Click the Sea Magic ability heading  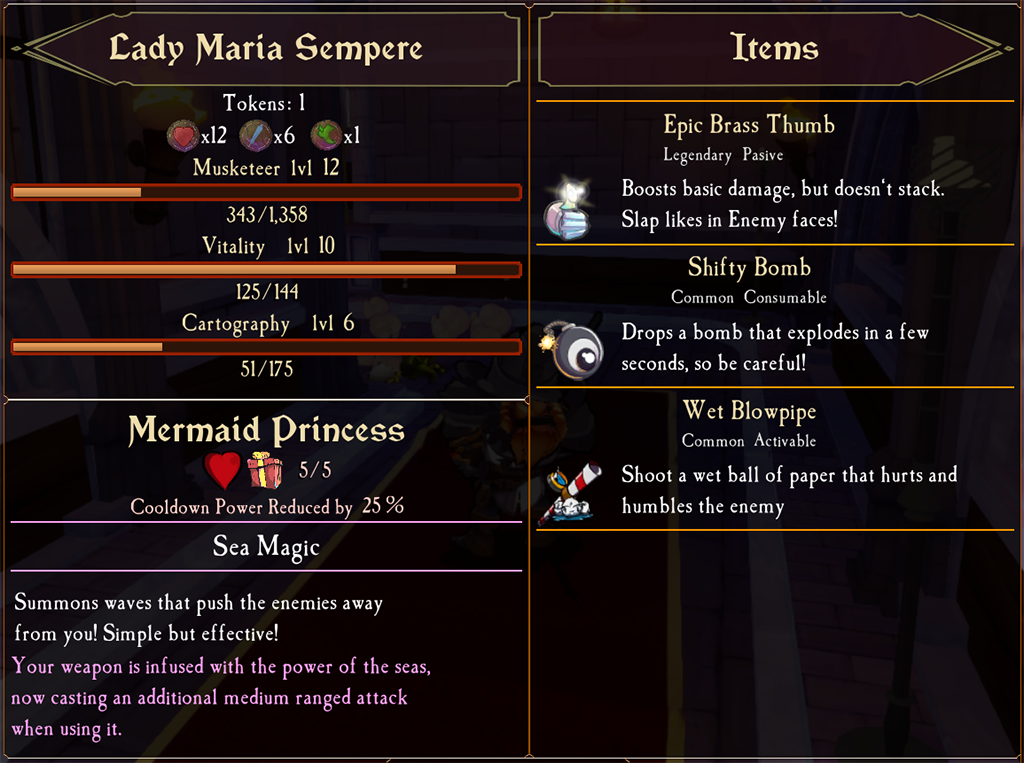click(266, 546)
